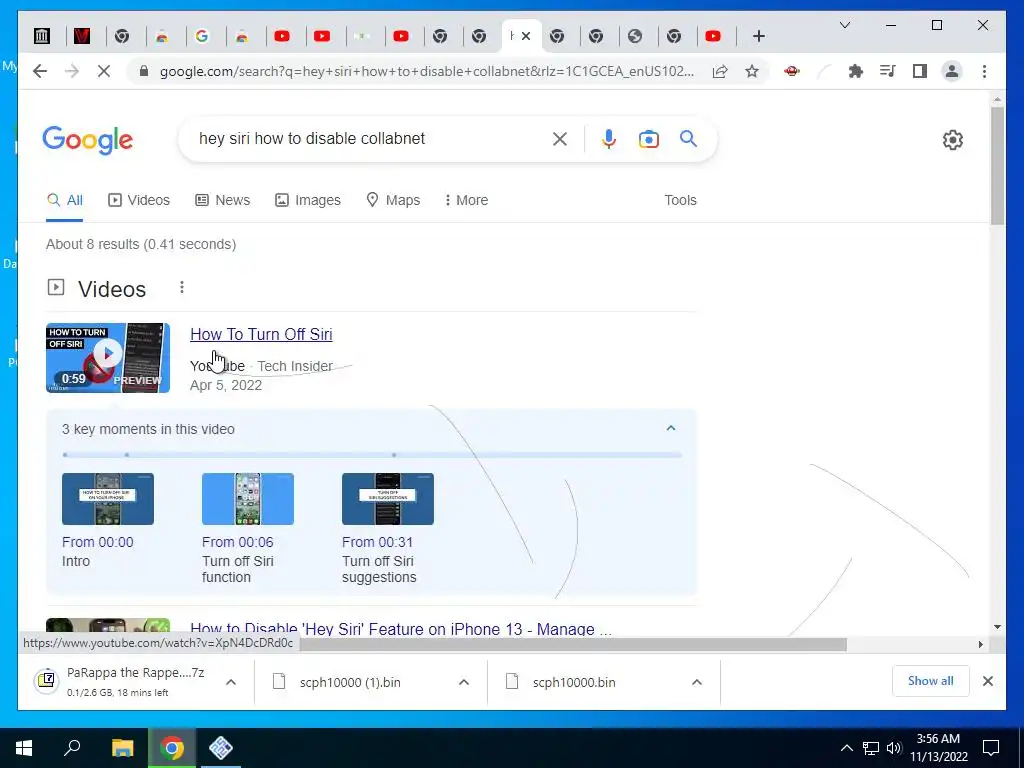Click the page vertical scrollbar thumb
Viewport: 1024px width, 768px height.
click(997, 165)
